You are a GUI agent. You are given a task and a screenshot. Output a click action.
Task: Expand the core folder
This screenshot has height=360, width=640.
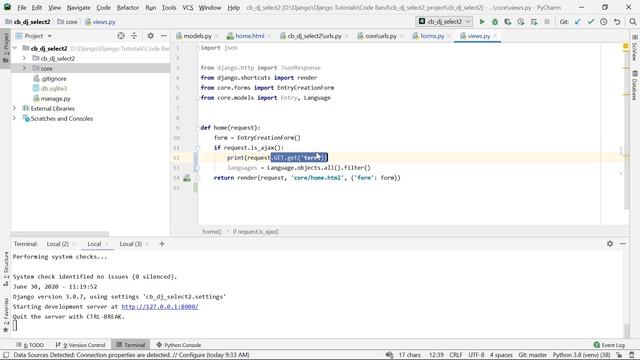click(x=24, y=68)
